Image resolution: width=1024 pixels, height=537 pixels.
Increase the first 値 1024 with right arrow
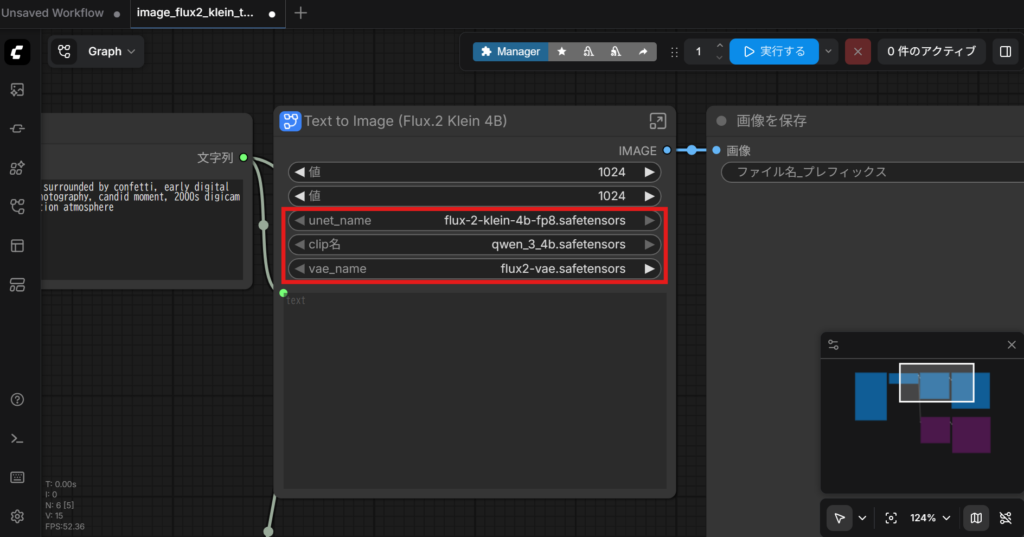point(650,172)
